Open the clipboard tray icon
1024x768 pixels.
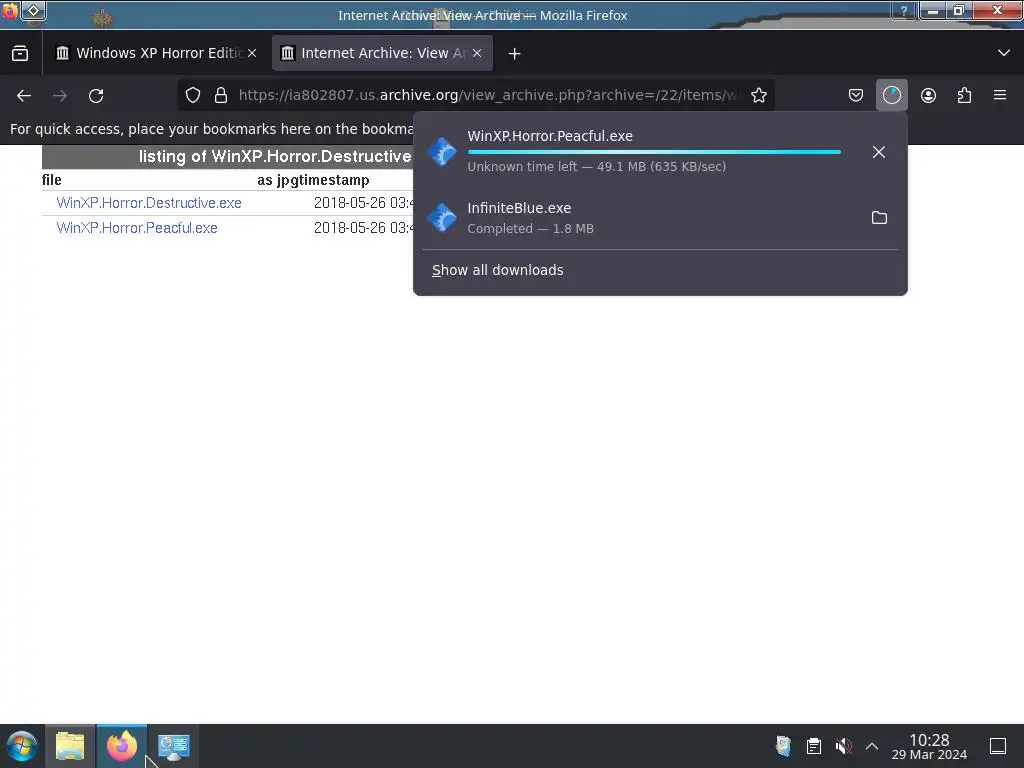tap(814, 746)
